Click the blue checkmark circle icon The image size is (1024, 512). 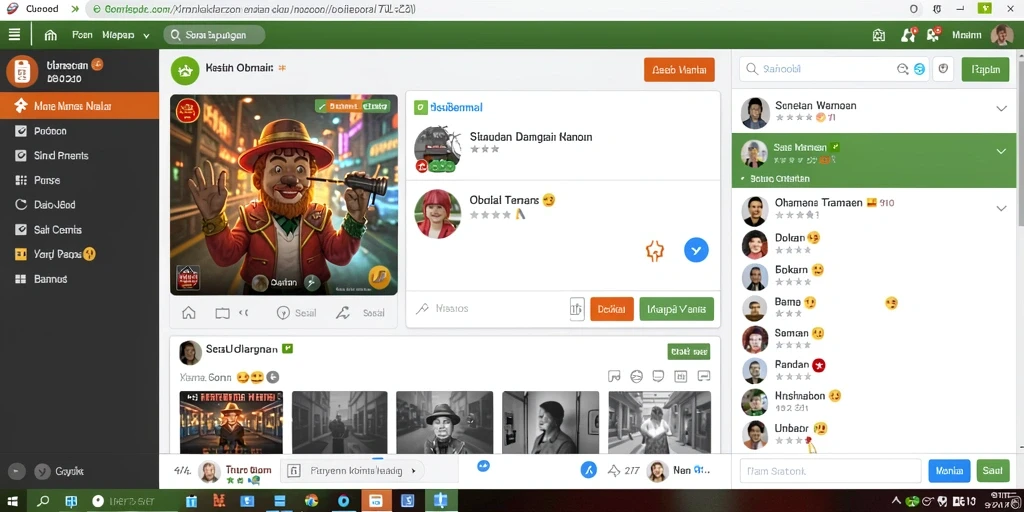[696, 249]
